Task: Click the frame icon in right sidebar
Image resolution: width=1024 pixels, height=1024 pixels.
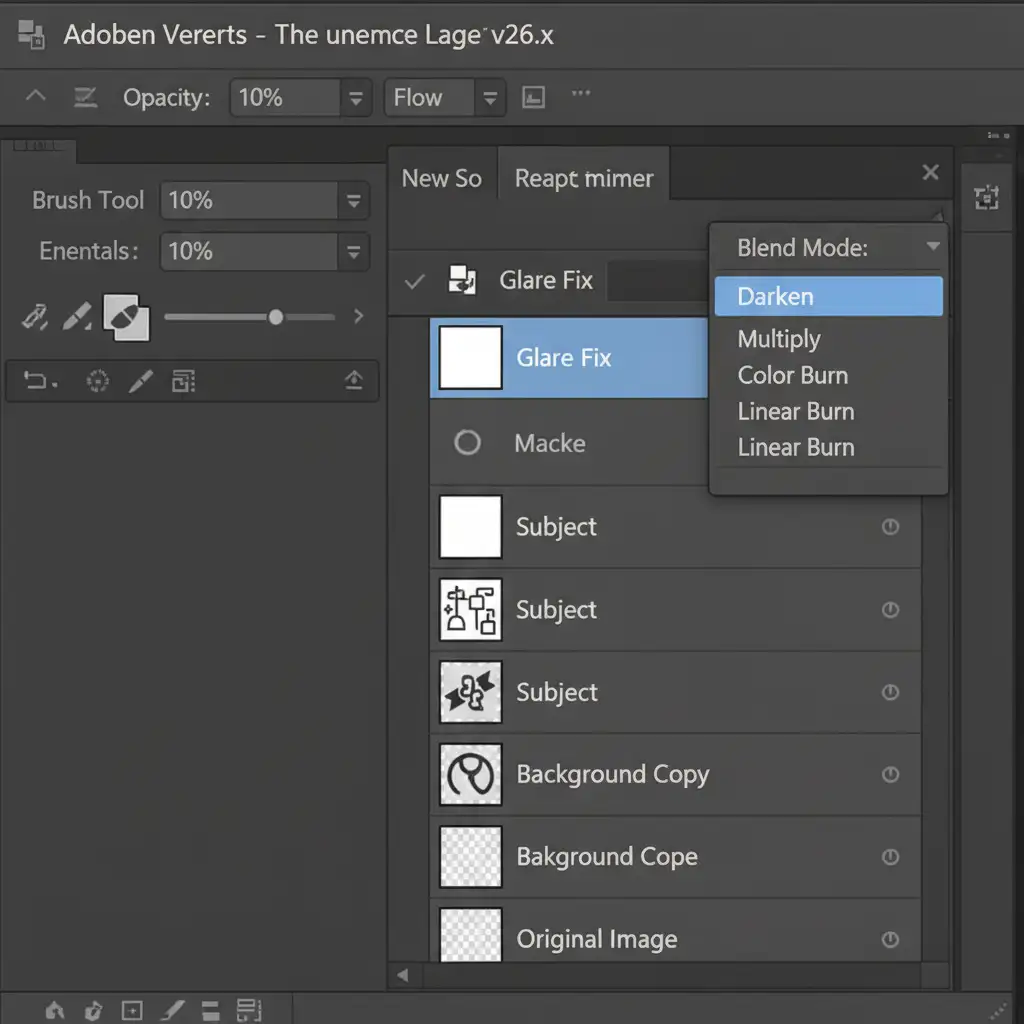Action: [x=987, y=198]
